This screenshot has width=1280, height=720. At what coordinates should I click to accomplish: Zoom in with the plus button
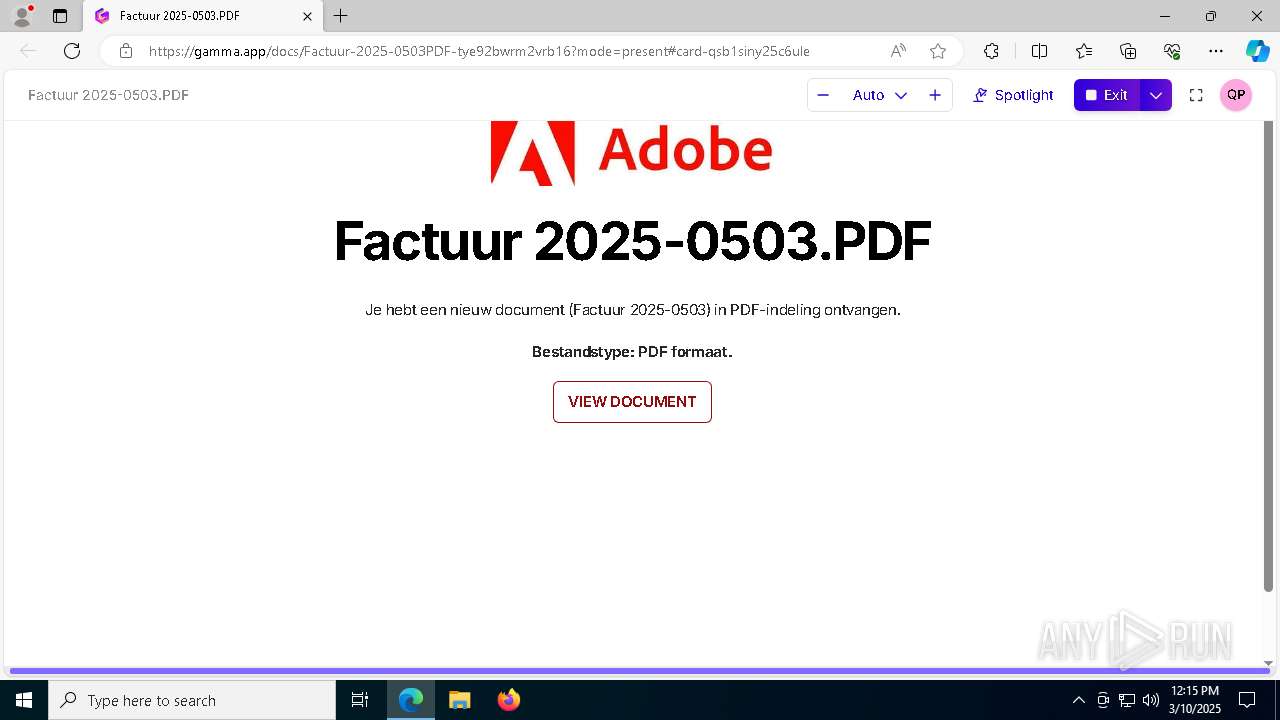click(935, 95)
